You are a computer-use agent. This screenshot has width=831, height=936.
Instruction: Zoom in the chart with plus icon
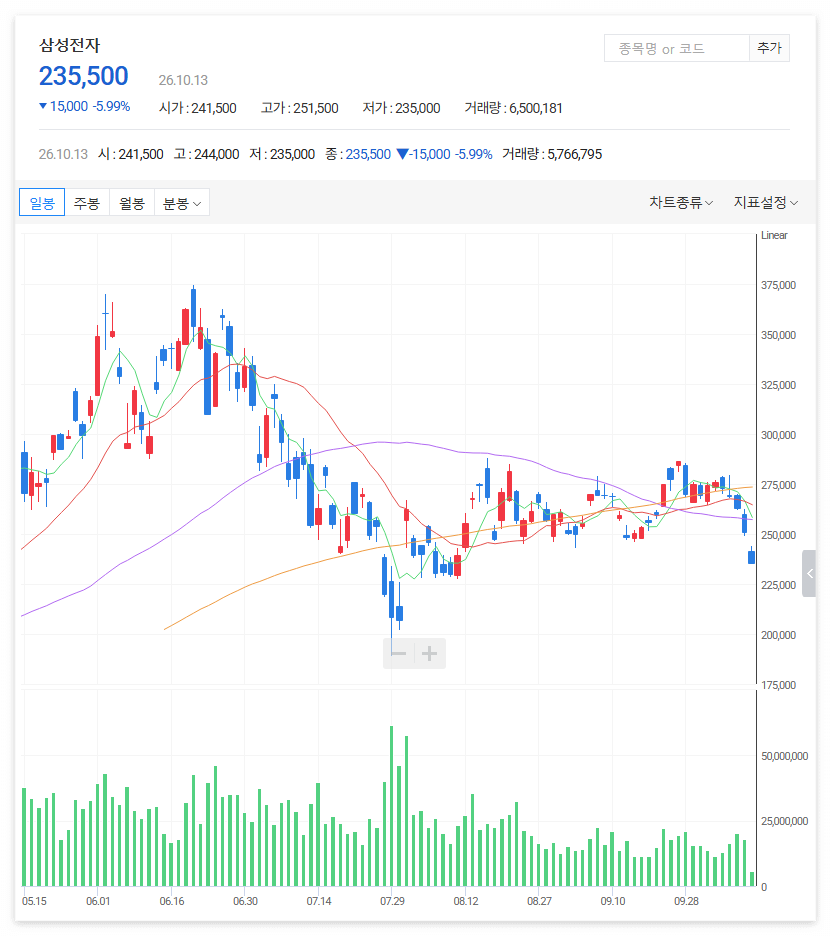[x=429, y=653]
